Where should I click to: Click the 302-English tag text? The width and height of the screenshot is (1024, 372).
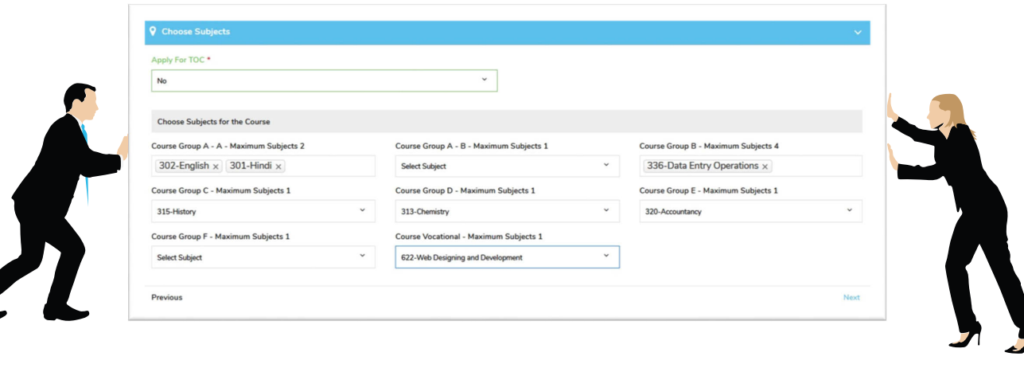point(184,166)
